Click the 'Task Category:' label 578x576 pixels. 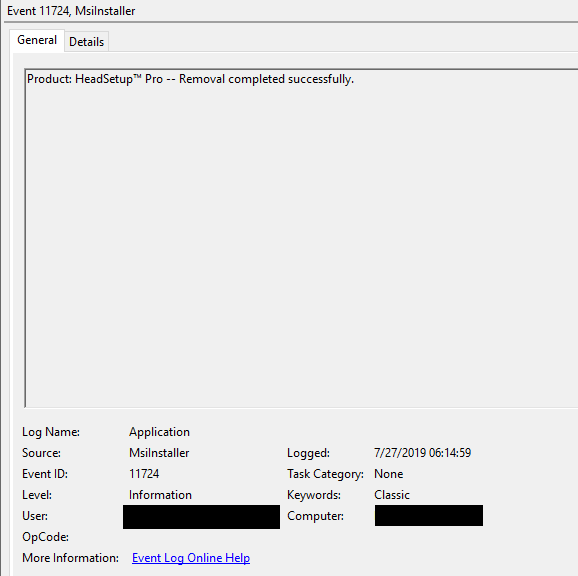[x=325, y=474]
